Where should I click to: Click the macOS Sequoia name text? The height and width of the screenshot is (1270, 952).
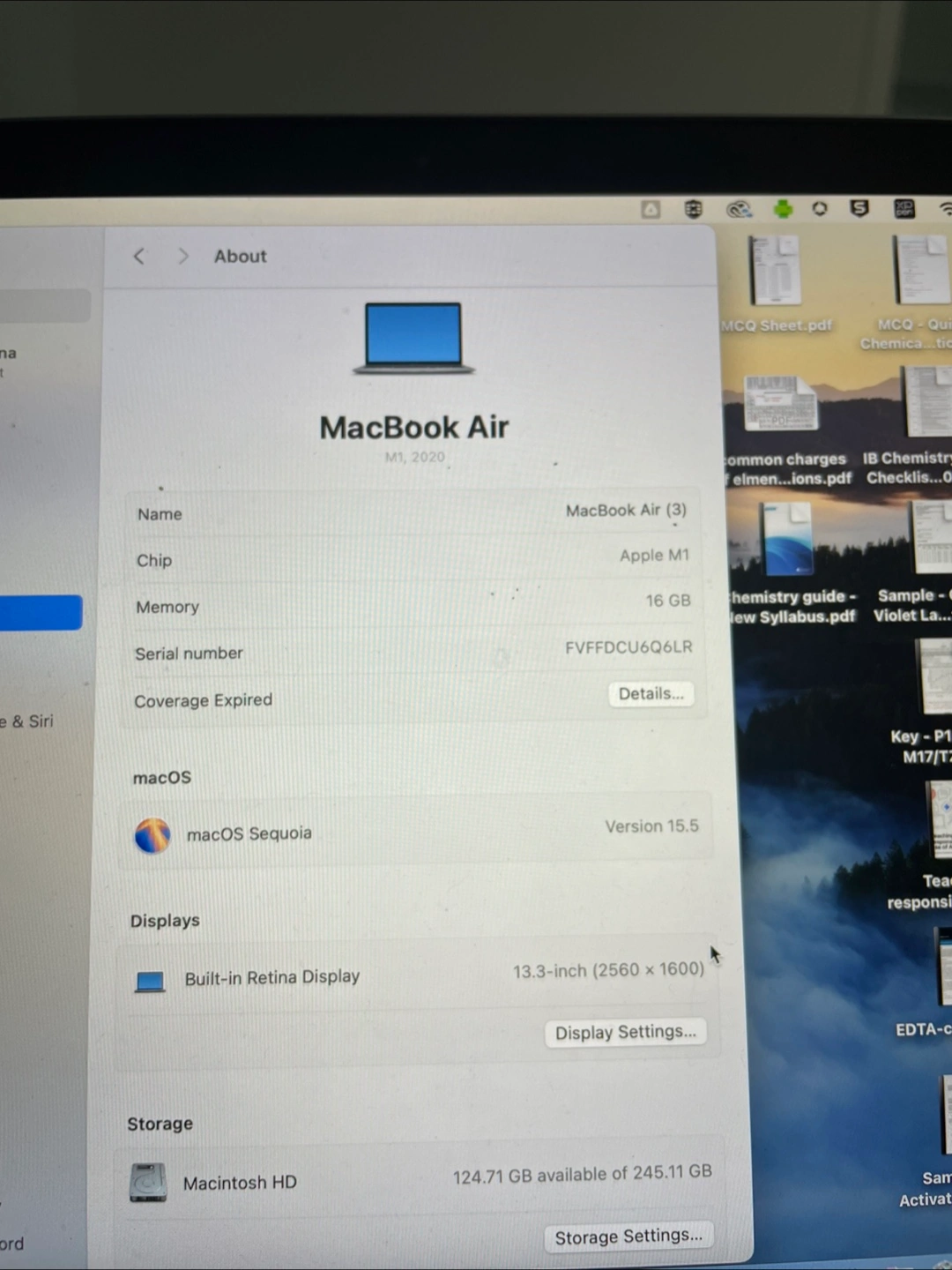[249, 833]
